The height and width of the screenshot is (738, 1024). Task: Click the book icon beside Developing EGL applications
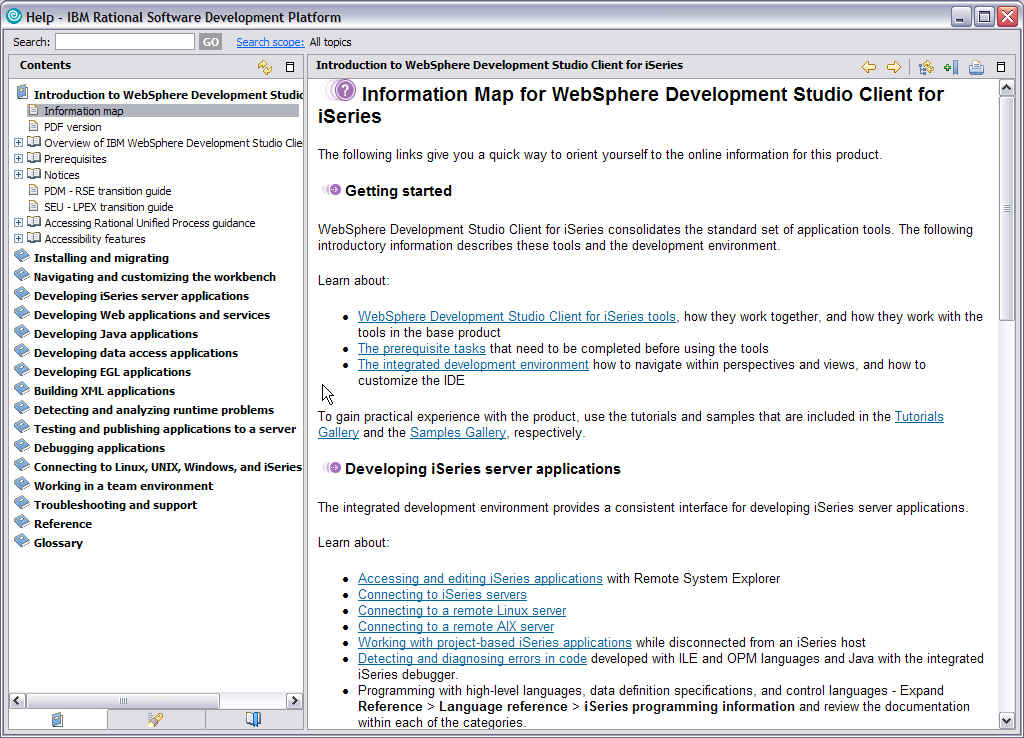point(22,370)
